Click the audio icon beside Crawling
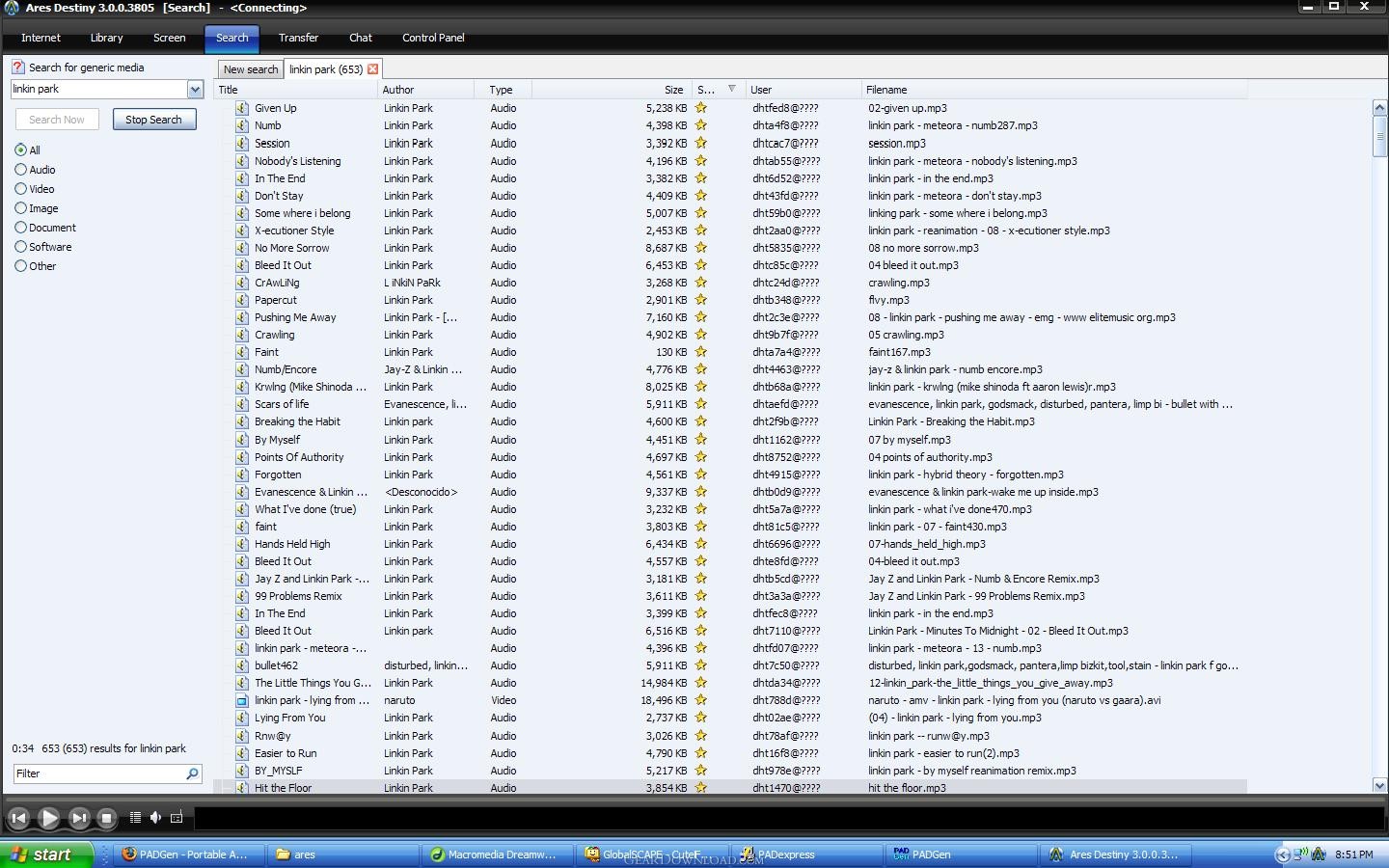This screenshot has height=868, width=1389. [x=242, y=335]
